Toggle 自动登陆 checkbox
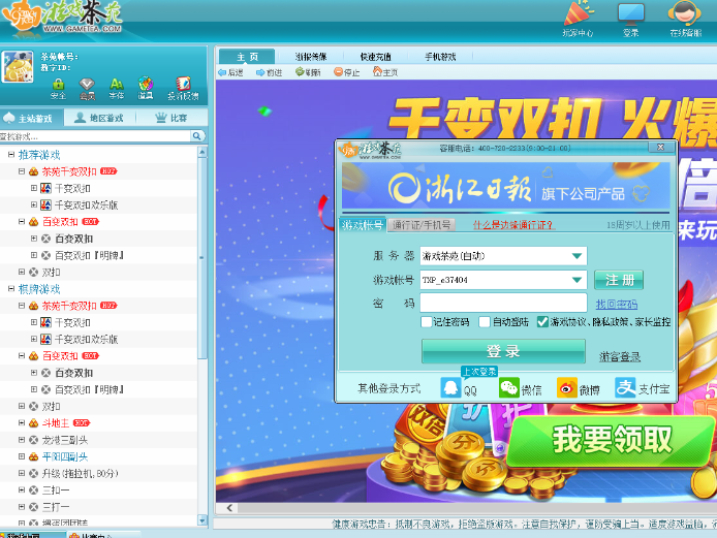 click(x=484, y=322)
